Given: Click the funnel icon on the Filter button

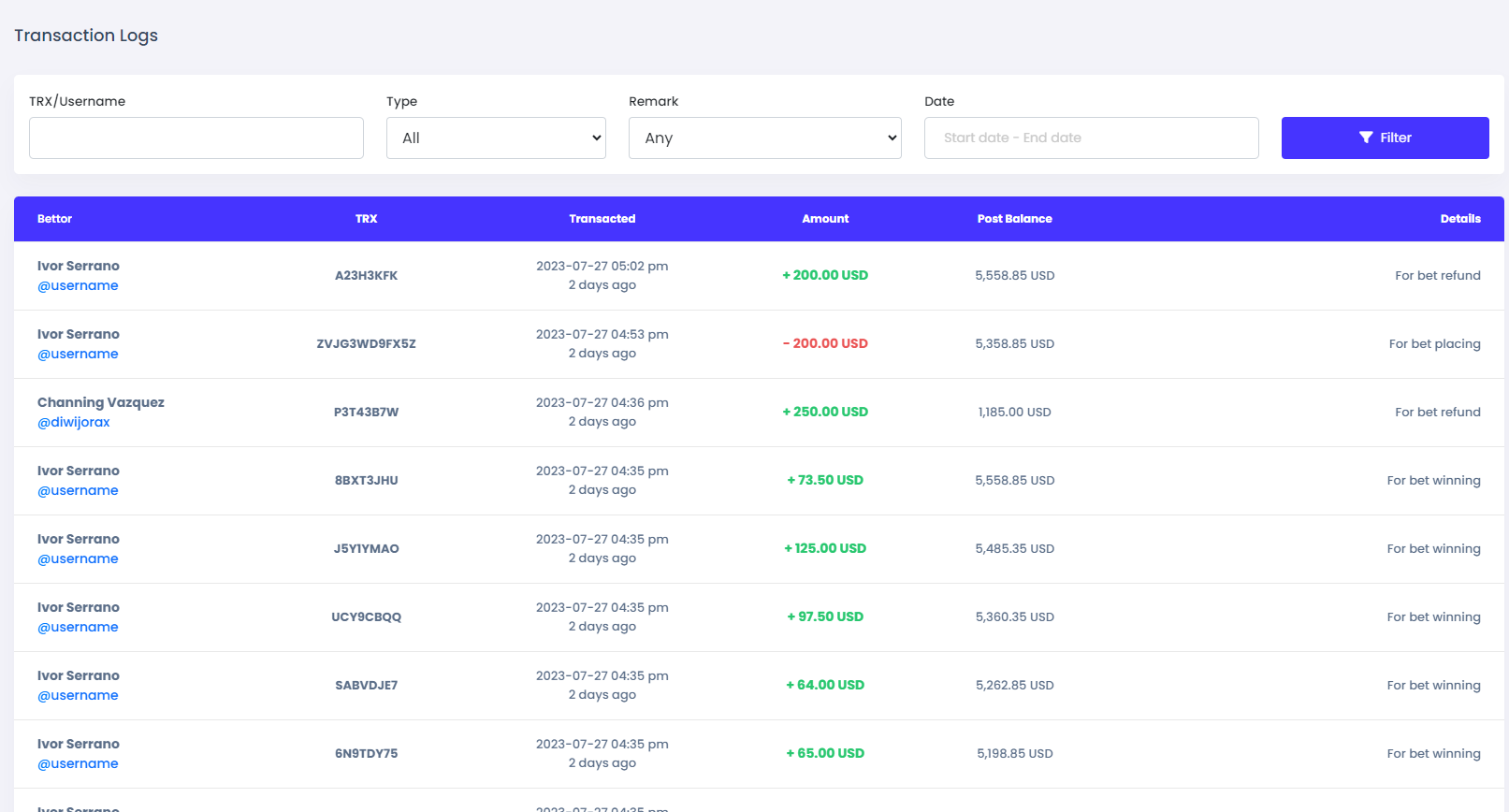Looking at the screenshot, I should click(x=1366, y=138).
